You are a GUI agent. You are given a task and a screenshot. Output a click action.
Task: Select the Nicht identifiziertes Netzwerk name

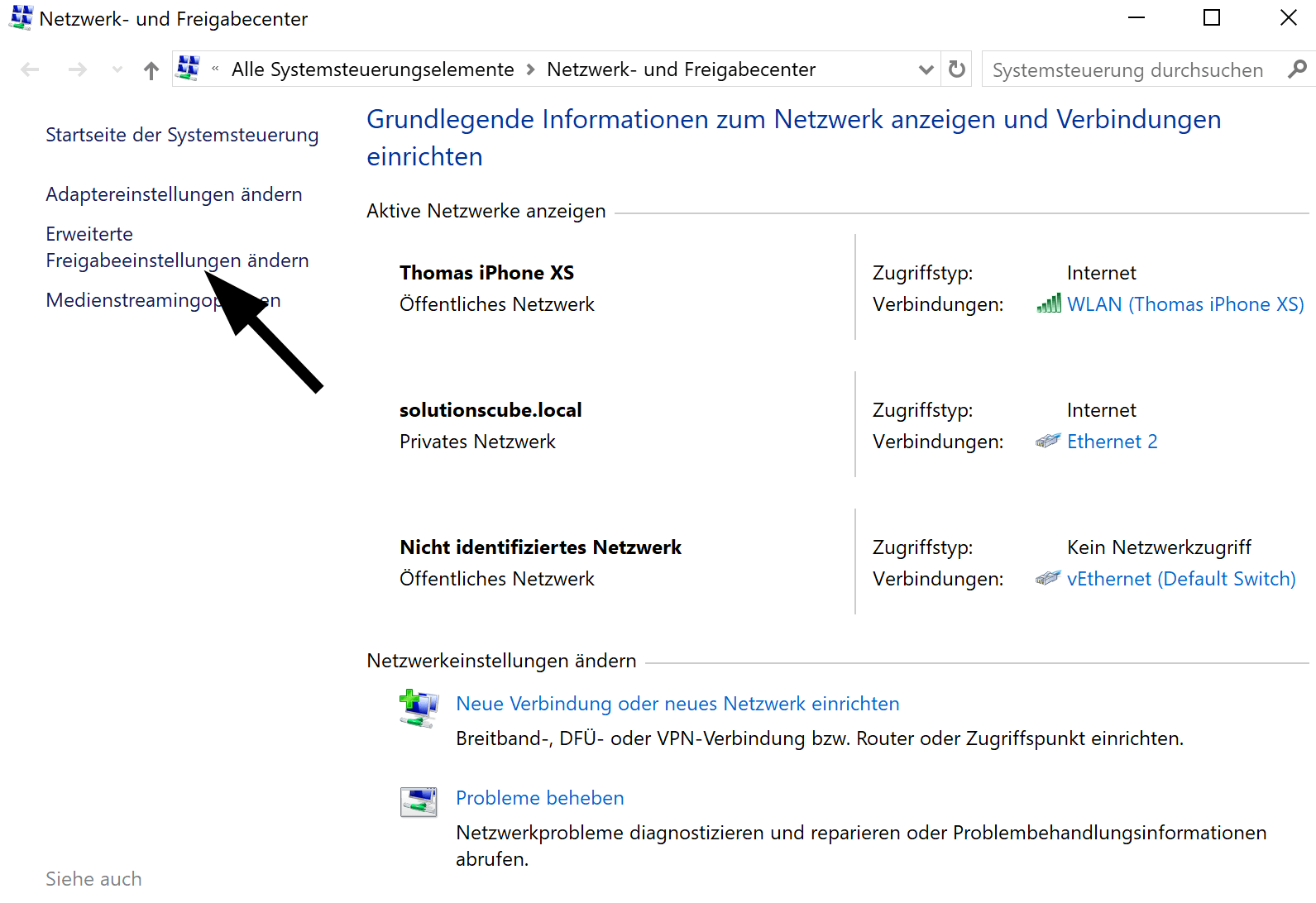(540, 547)
